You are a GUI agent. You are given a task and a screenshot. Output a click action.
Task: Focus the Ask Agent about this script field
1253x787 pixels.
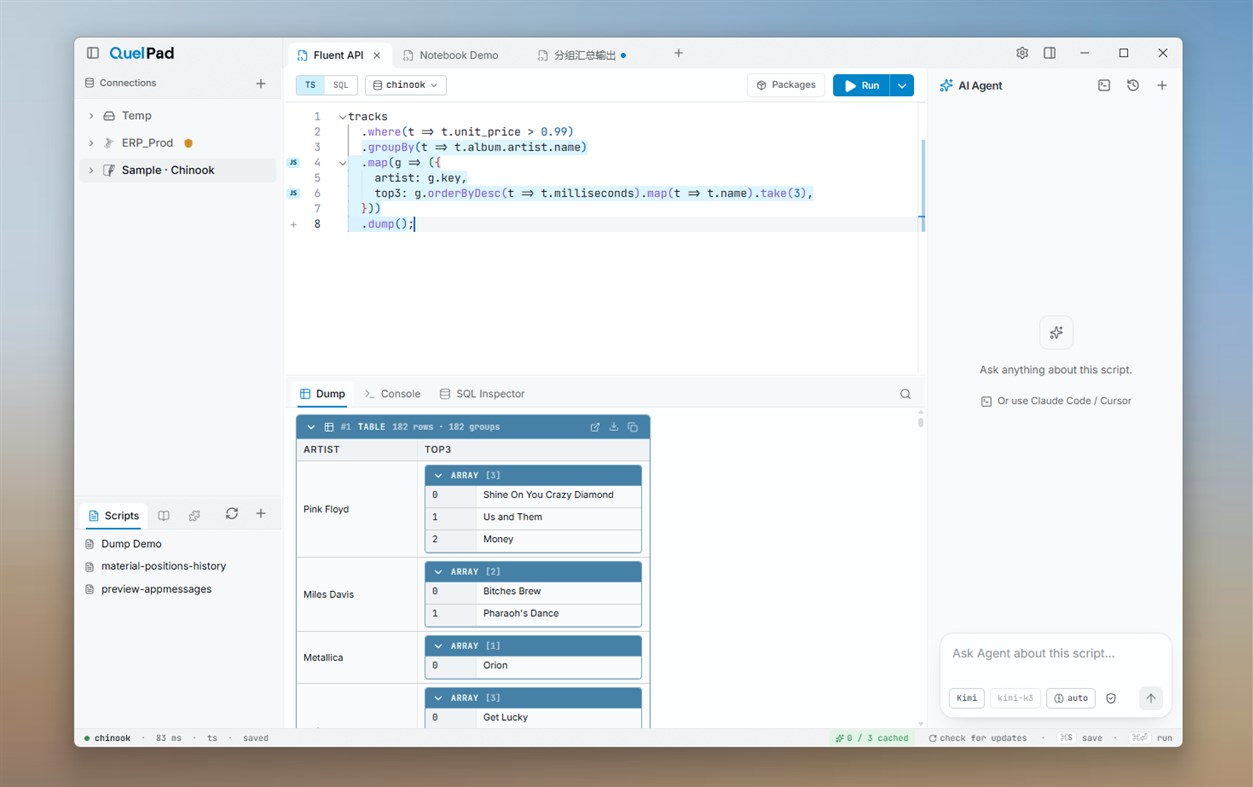point(1056,654)
